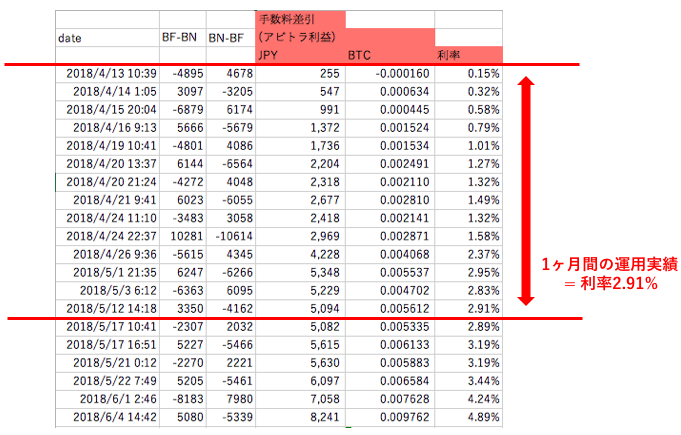Select JPY profit cell 8,241
This screenshot has width=681, height=435.
(300, 417)
